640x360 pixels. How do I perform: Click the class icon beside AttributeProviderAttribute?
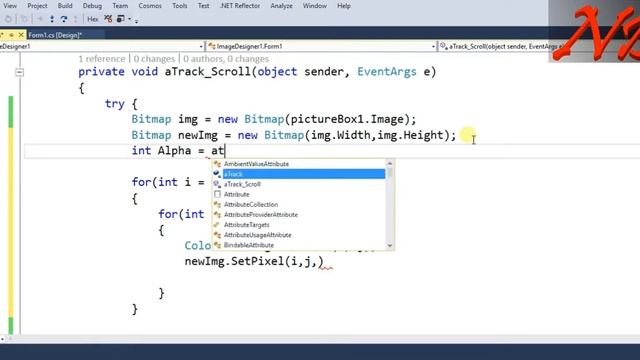pyautogui.click(x=217, y=215)
